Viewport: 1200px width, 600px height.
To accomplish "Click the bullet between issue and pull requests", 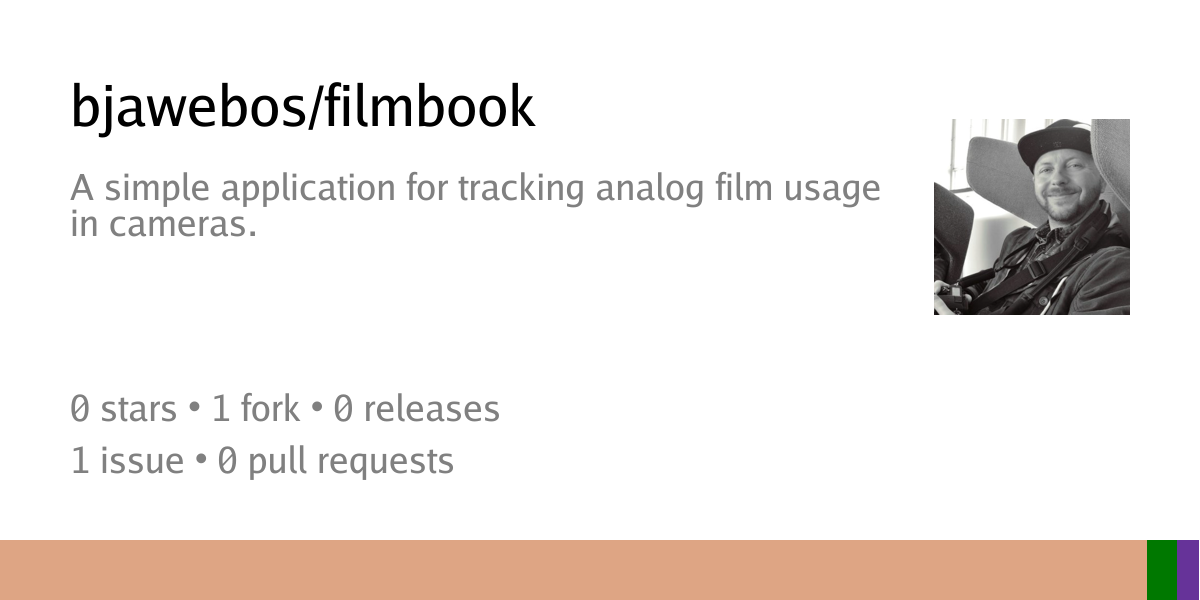I will pyautogui.click(x=200, y=462).
